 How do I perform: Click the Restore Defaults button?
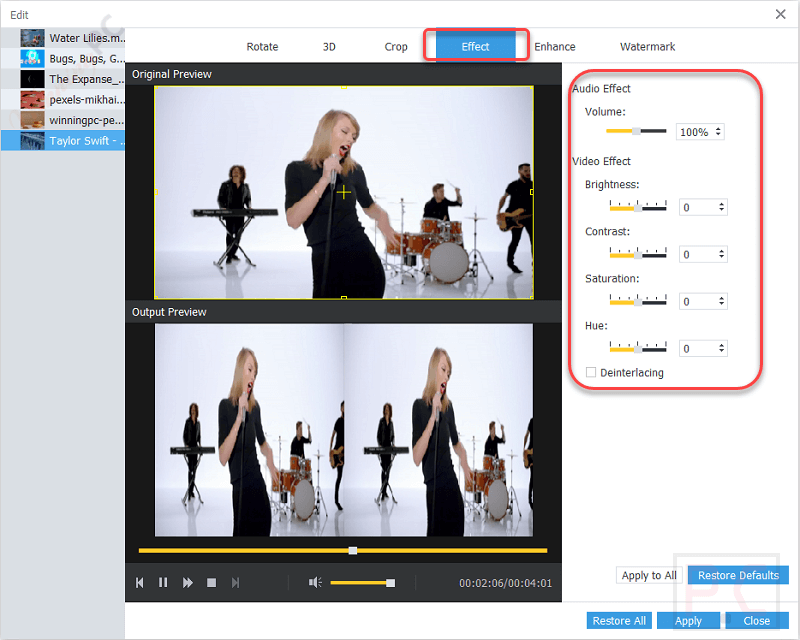pos(738,575)
